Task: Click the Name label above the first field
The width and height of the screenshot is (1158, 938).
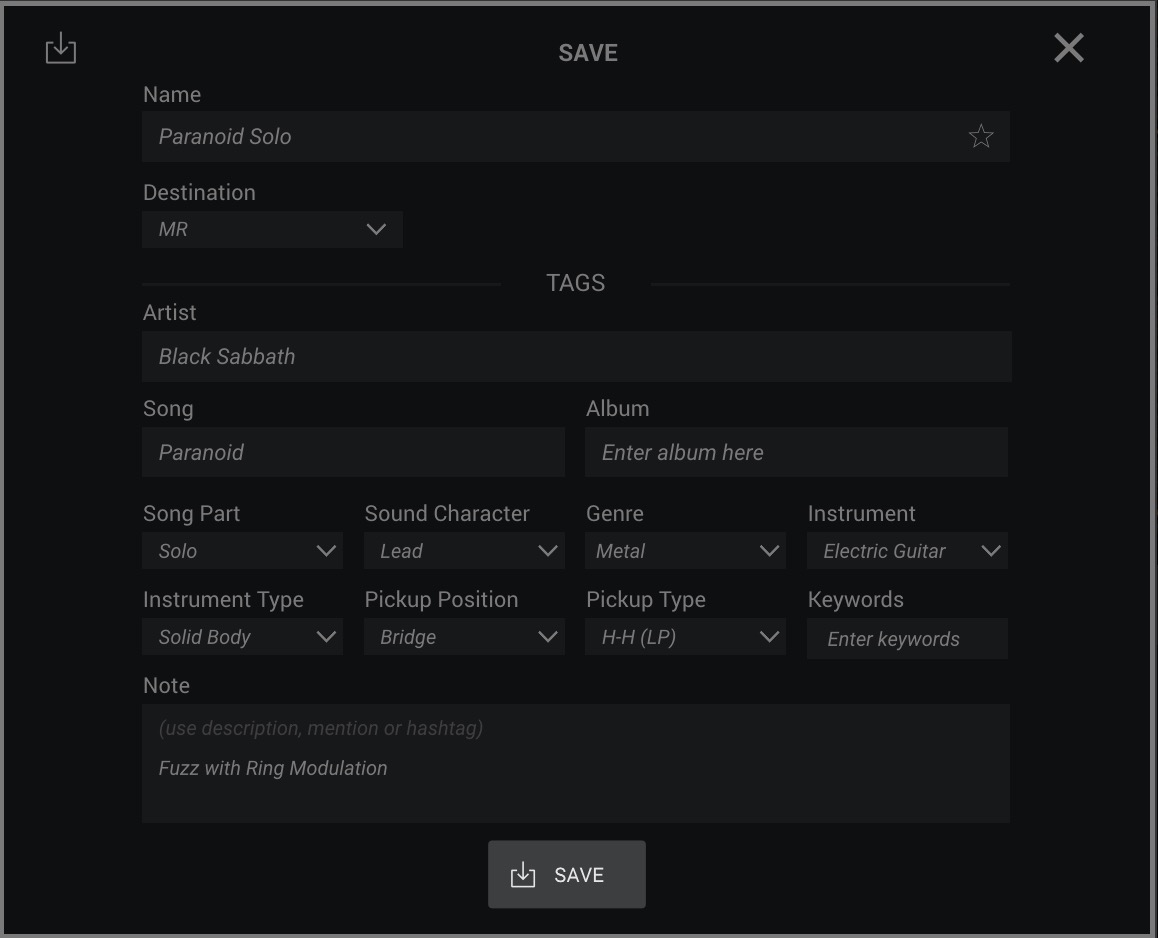Action: pyautogui.click(x=171, y=95)
